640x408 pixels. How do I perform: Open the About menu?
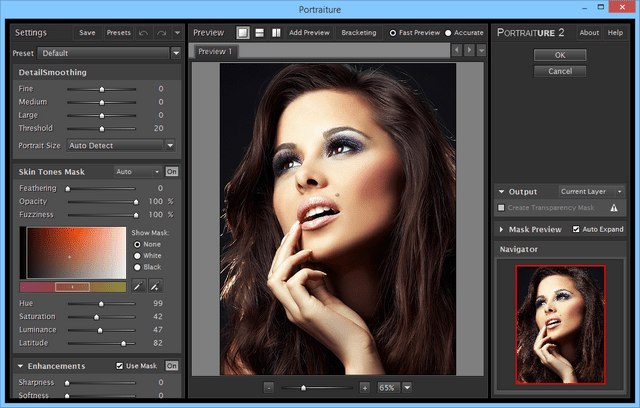589,32
